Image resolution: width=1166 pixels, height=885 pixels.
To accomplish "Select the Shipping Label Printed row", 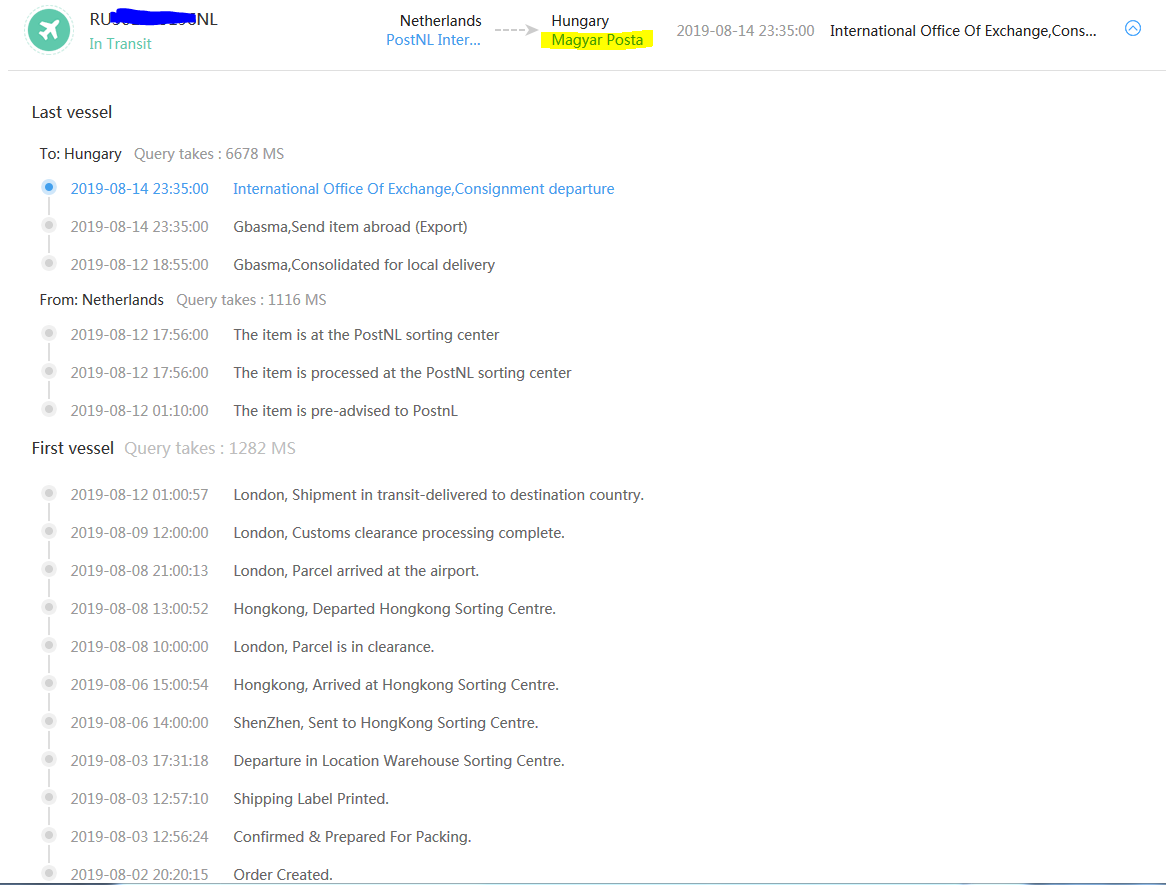I will coord(311,799).
